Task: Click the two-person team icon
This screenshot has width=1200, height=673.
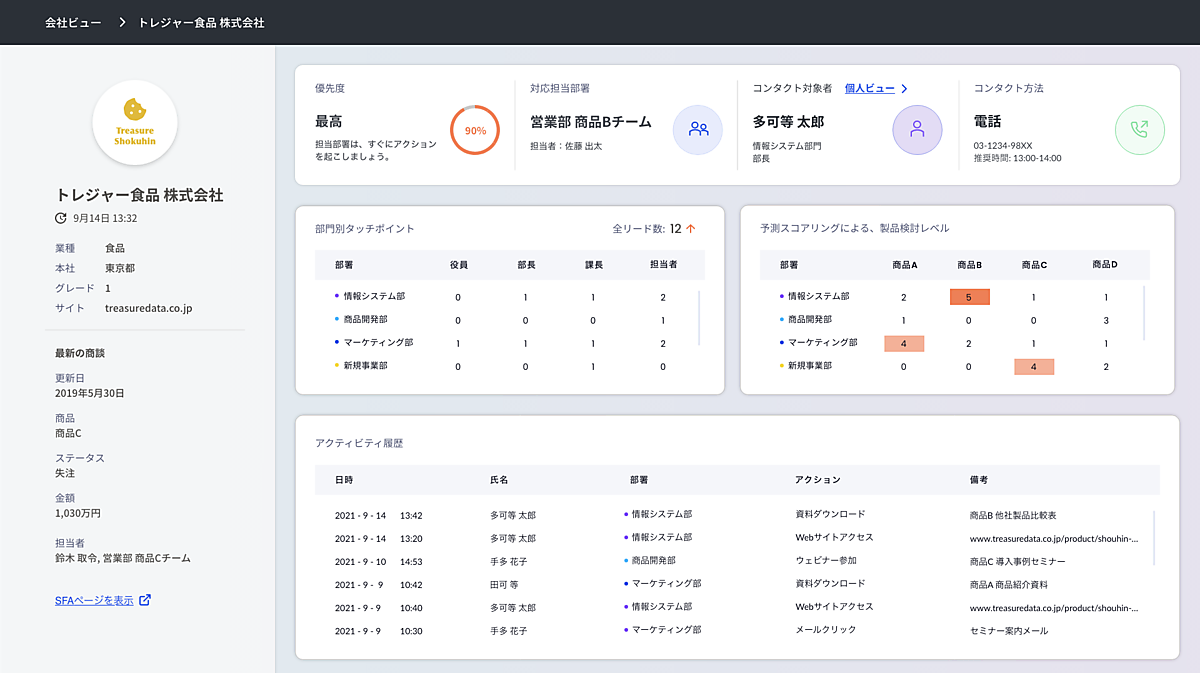Action: click(698, 129)
